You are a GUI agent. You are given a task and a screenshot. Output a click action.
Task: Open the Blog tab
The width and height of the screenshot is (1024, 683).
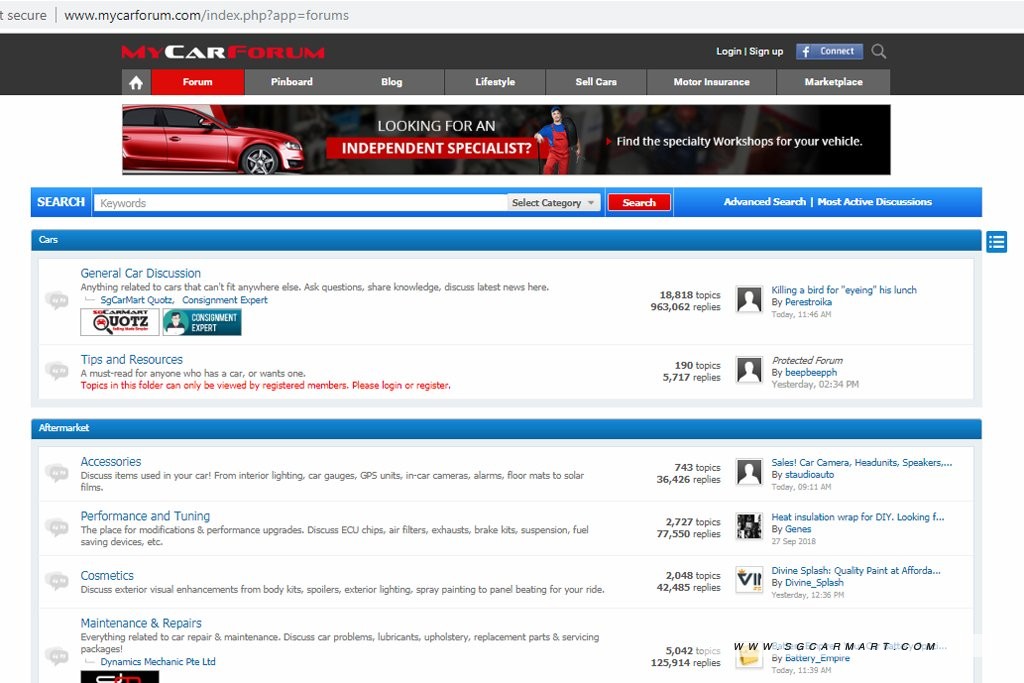coord(392,82)
